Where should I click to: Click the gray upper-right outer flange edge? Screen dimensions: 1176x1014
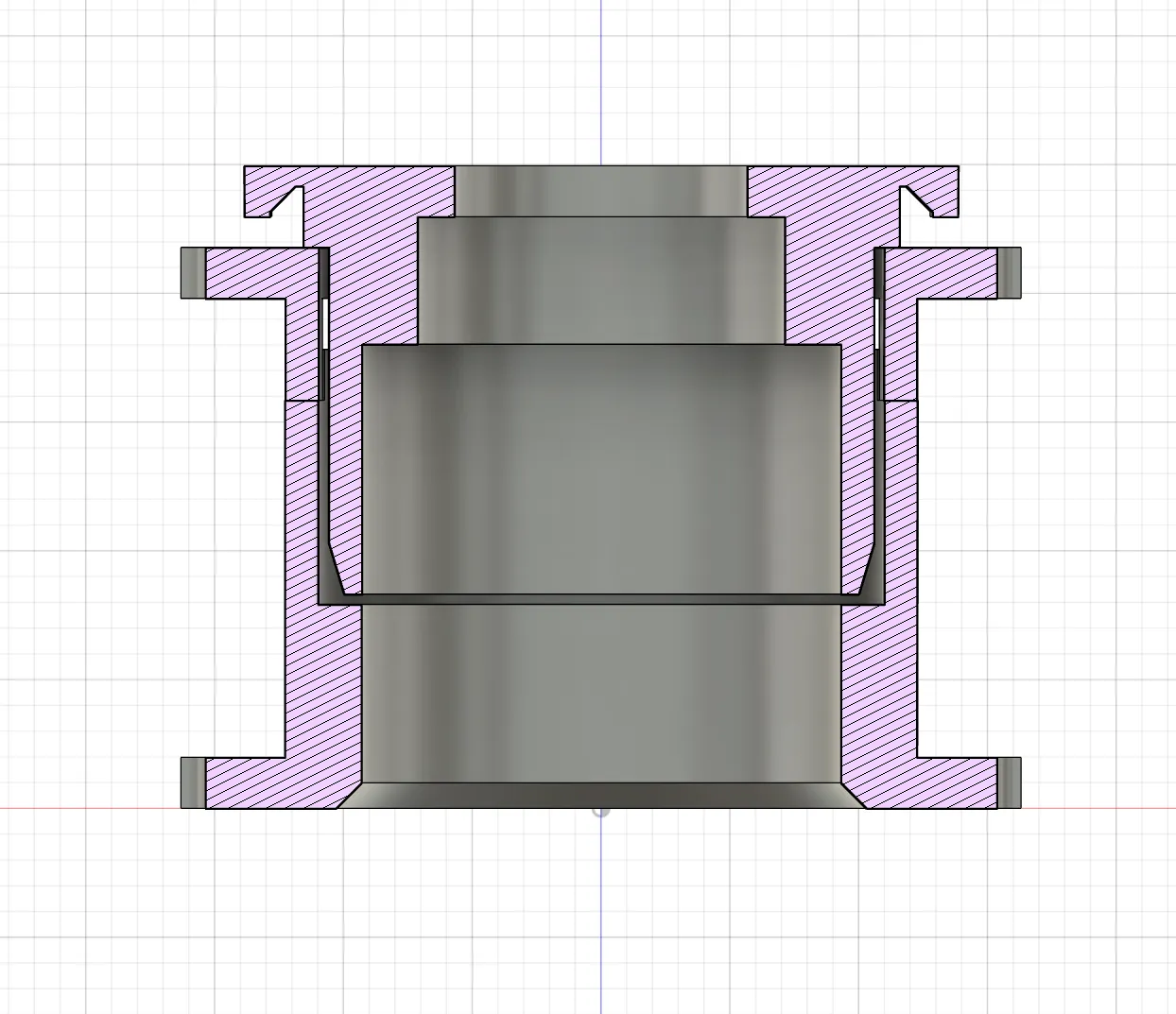coord(1010,273)
